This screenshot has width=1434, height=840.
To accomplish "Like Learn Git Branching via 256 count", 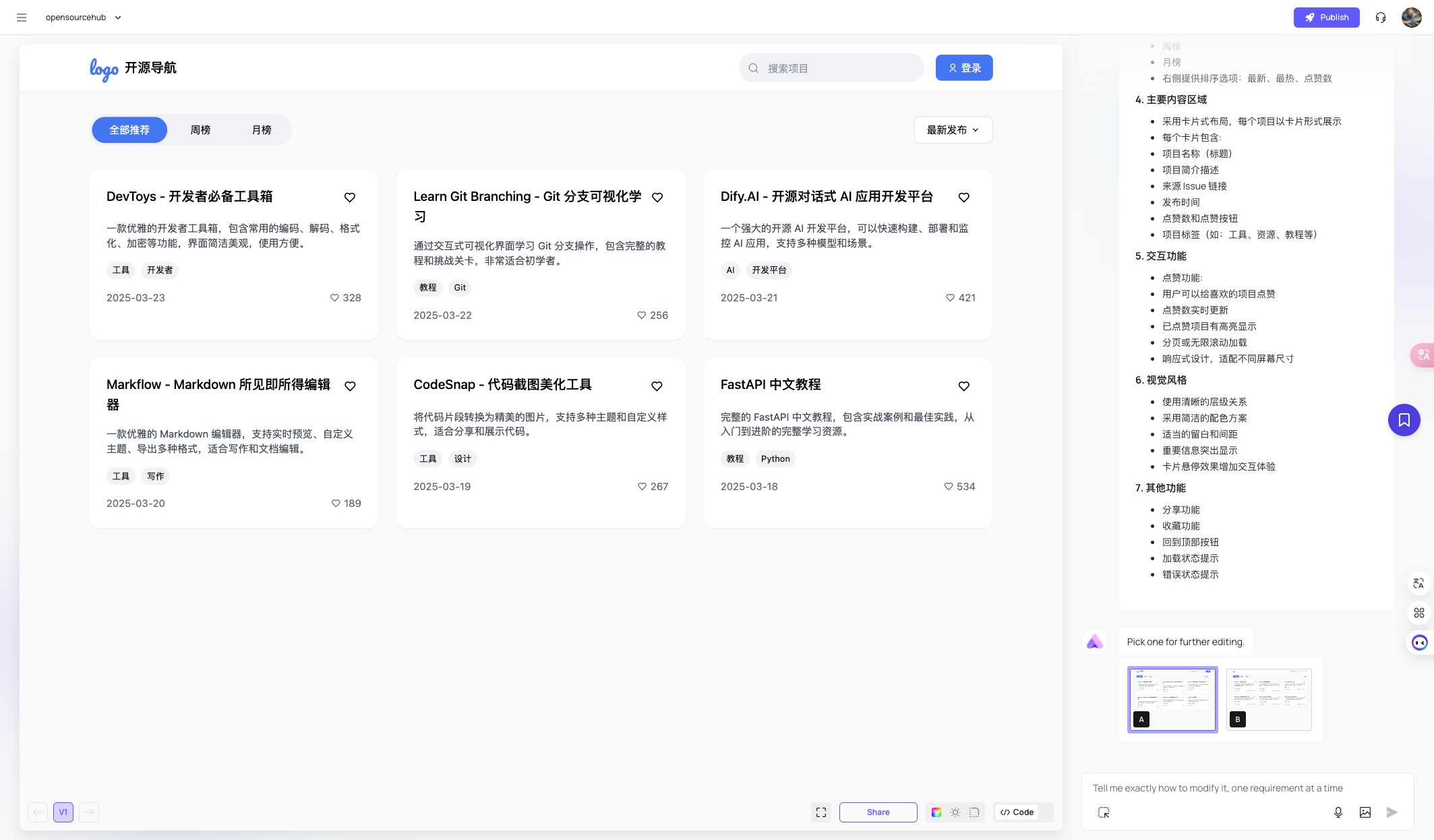I will [653, 316].
